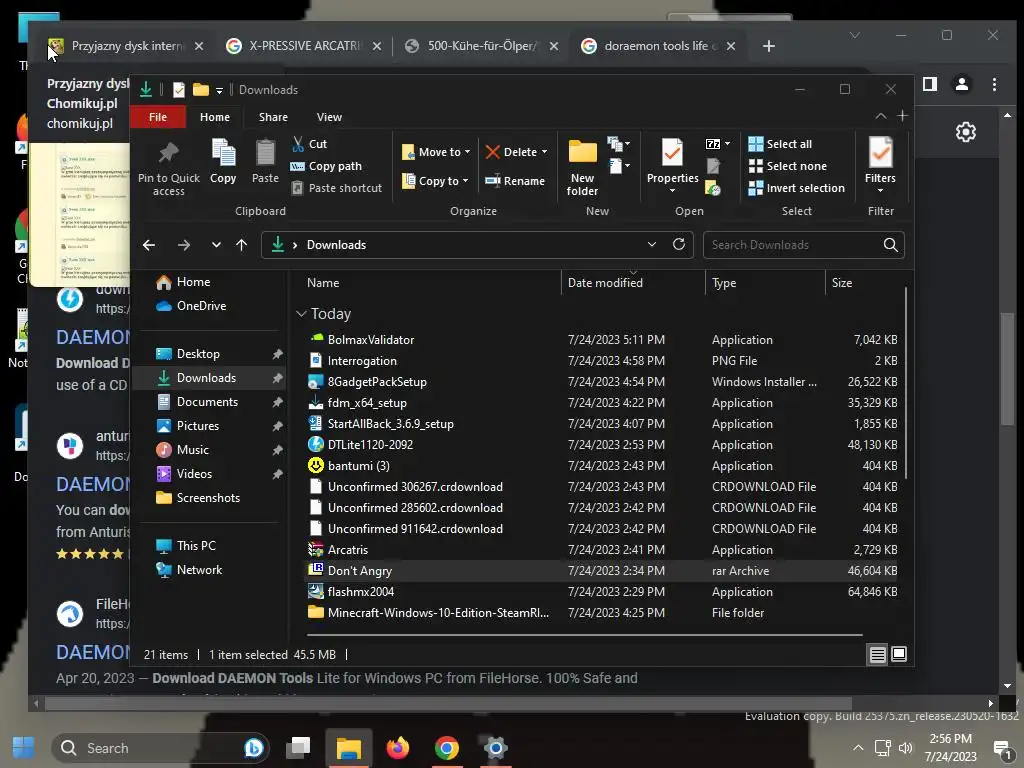Sort by Size column header

(x=865, y=283)
